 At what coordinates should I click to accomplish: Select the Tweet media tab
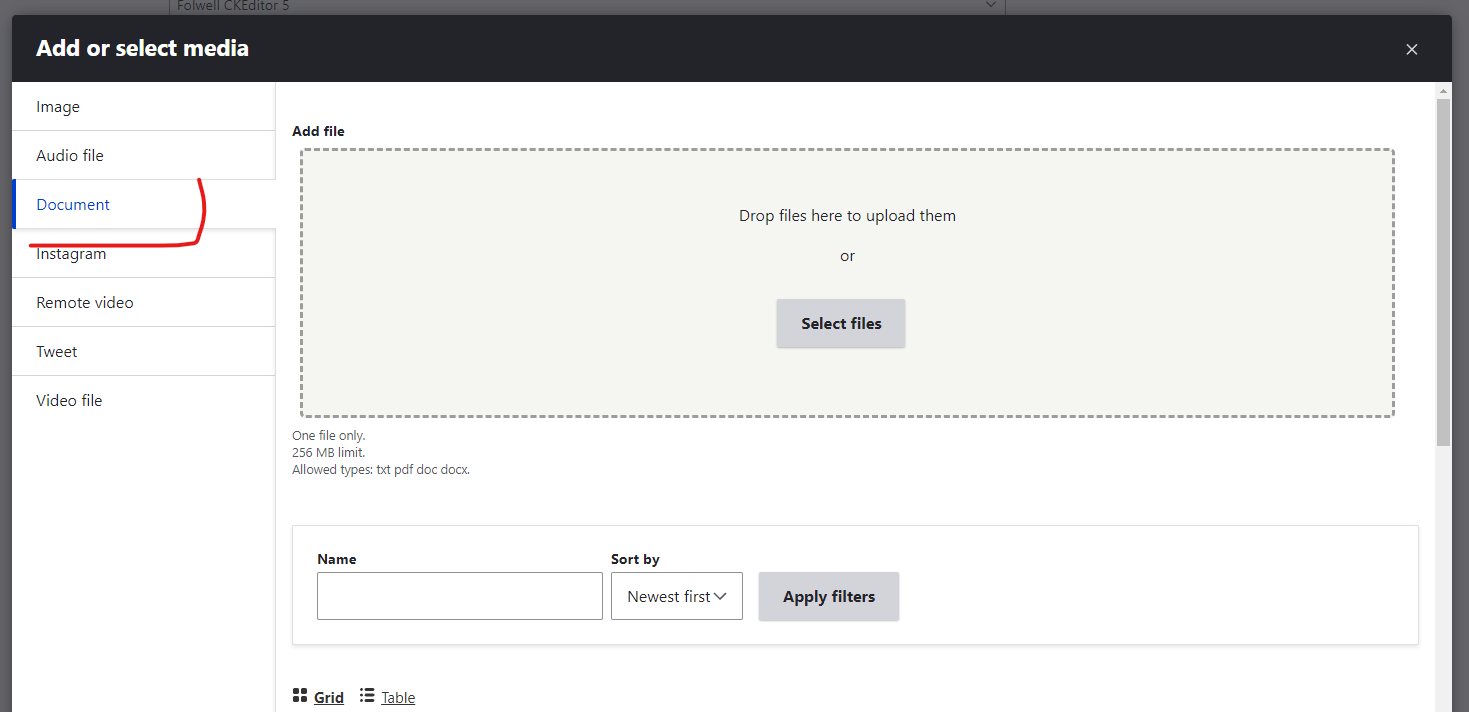(x=57, y=352)
